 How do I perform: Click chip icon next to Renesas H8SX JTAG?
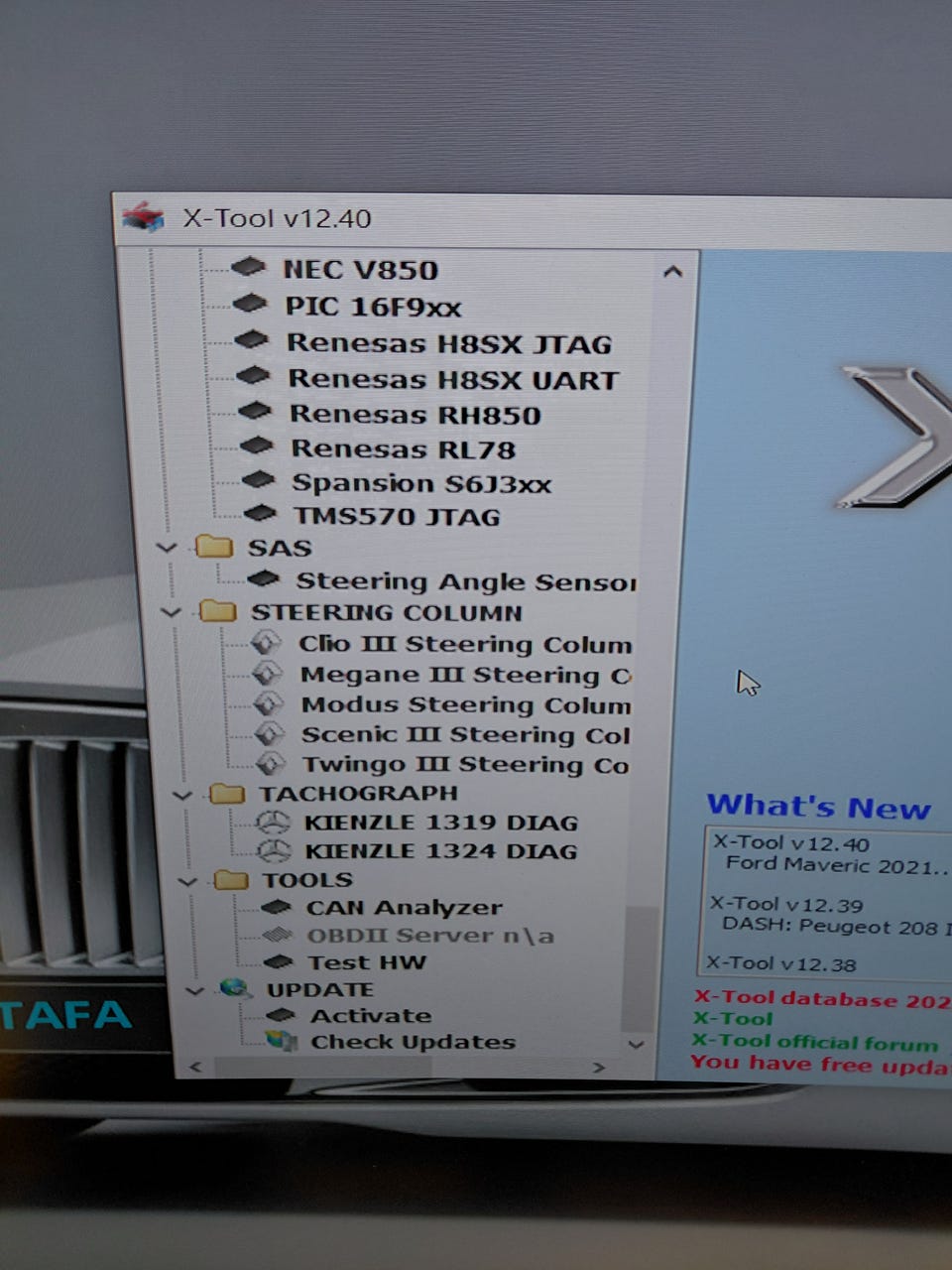[251, 339]
